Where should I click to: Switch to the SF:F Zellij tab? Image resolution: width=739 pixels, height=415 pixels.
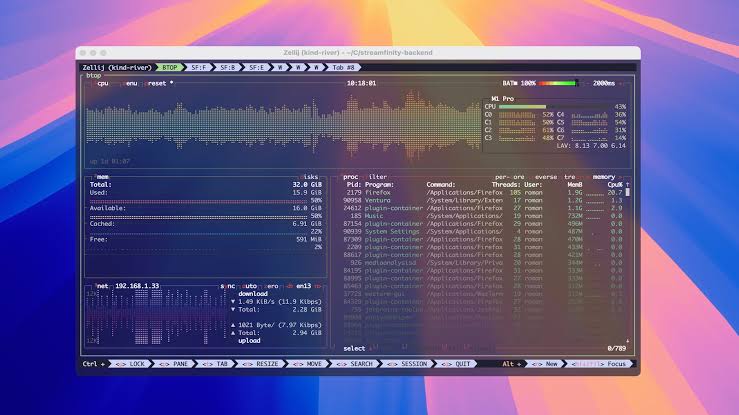198,67
